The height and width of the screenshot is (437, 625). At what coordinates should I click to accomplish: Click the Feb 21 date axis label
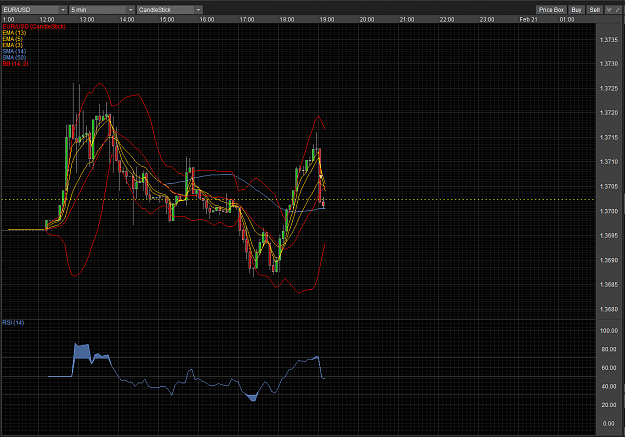pyautogui.click(x=528, y=19)
